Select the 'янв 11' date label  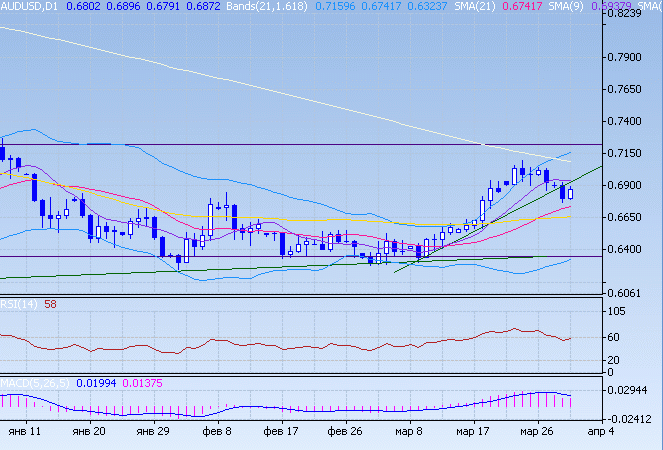point(22,432)
